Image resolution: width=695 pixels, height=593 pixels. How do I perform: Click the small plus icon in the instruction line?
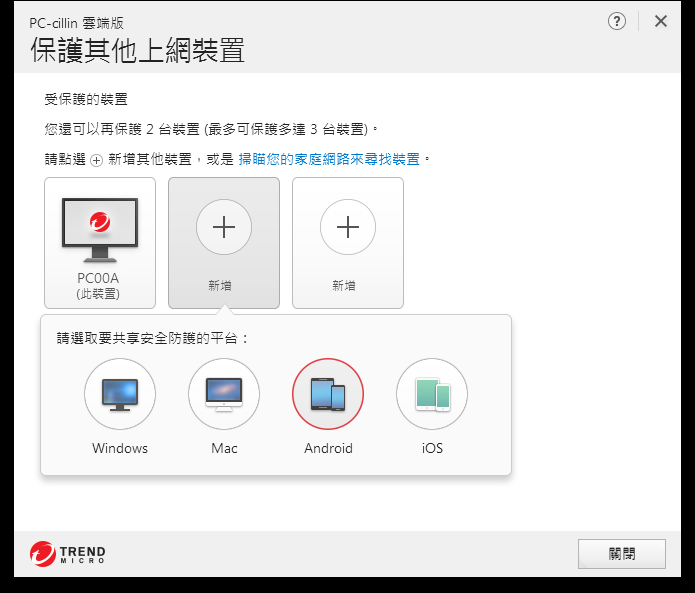coord(96,160)
